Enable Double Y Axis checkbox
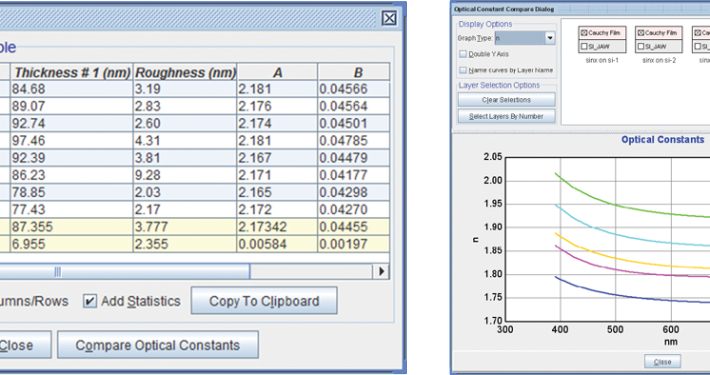This screenshot has height=375, width=710. pos(463,54)
